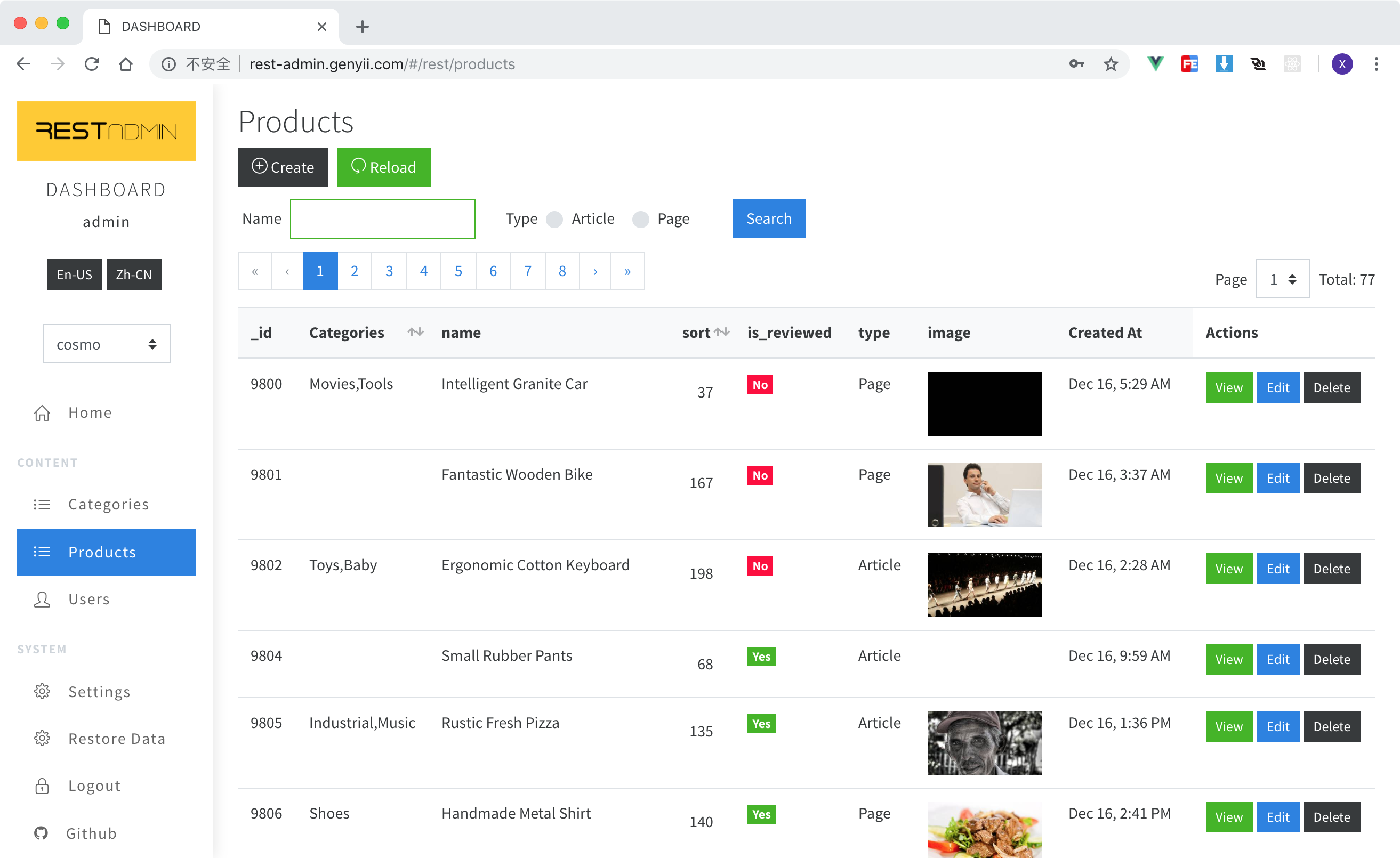Viewport: 1400px width, 858px height.
Task: Open Categories in the sidebar menu
Action: point(108,504)
